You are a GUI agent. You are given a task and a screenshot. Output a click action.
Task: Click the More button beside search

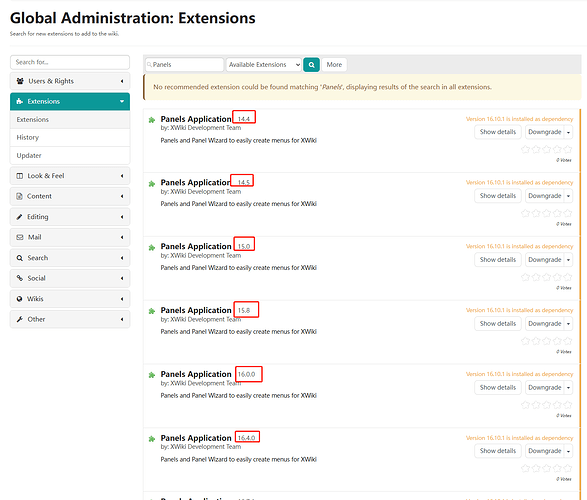coord(334,64)
